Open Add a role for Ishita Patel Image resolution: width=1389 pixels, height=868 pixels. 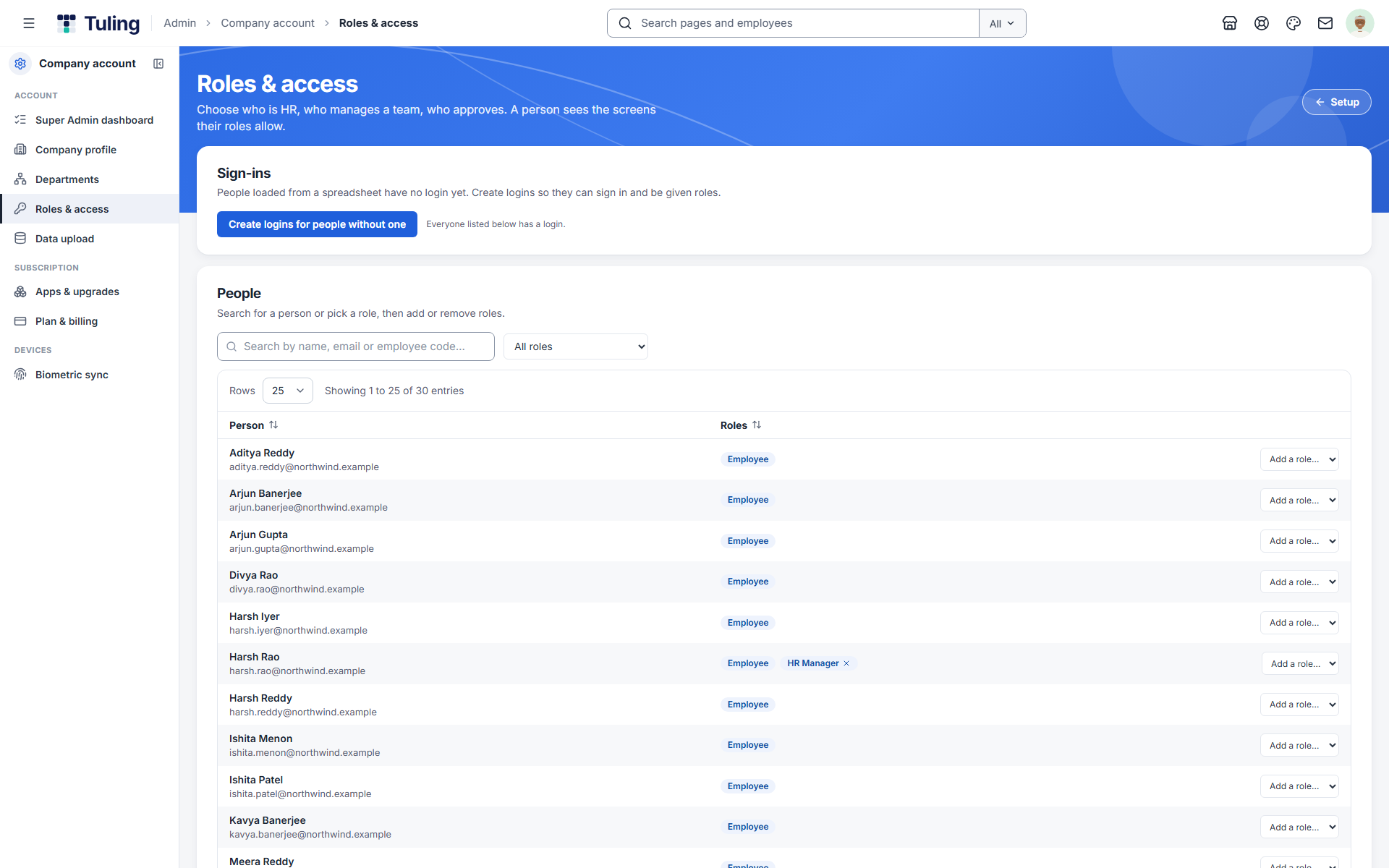(x=1299, y=786)
